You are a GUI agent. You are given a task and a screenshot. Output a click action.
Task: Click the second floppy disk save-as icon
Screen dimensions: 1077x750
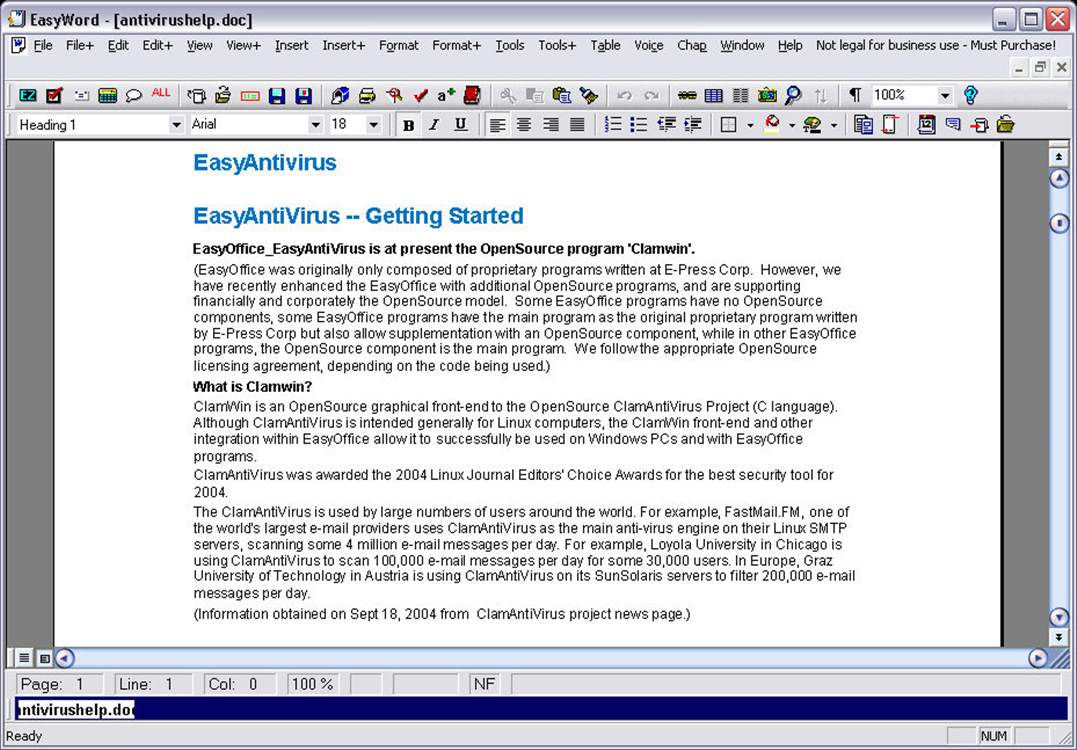tap(303, 95)
